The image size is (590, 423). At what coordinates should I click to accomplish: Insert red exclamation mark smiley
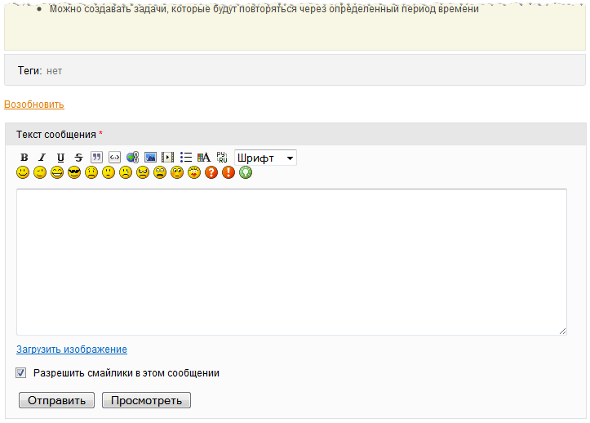pos(228,173)
